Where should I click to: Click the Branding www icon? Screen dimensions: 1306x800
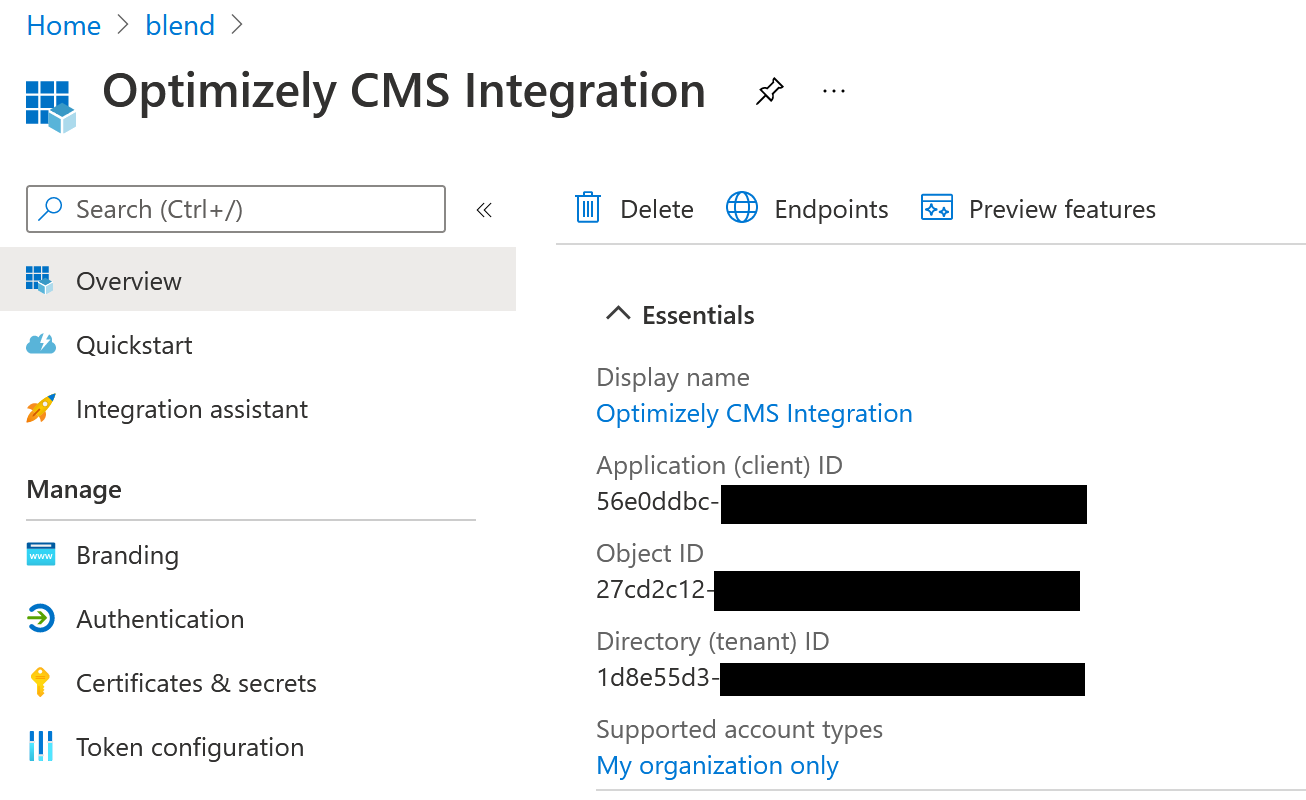point(41,555)
